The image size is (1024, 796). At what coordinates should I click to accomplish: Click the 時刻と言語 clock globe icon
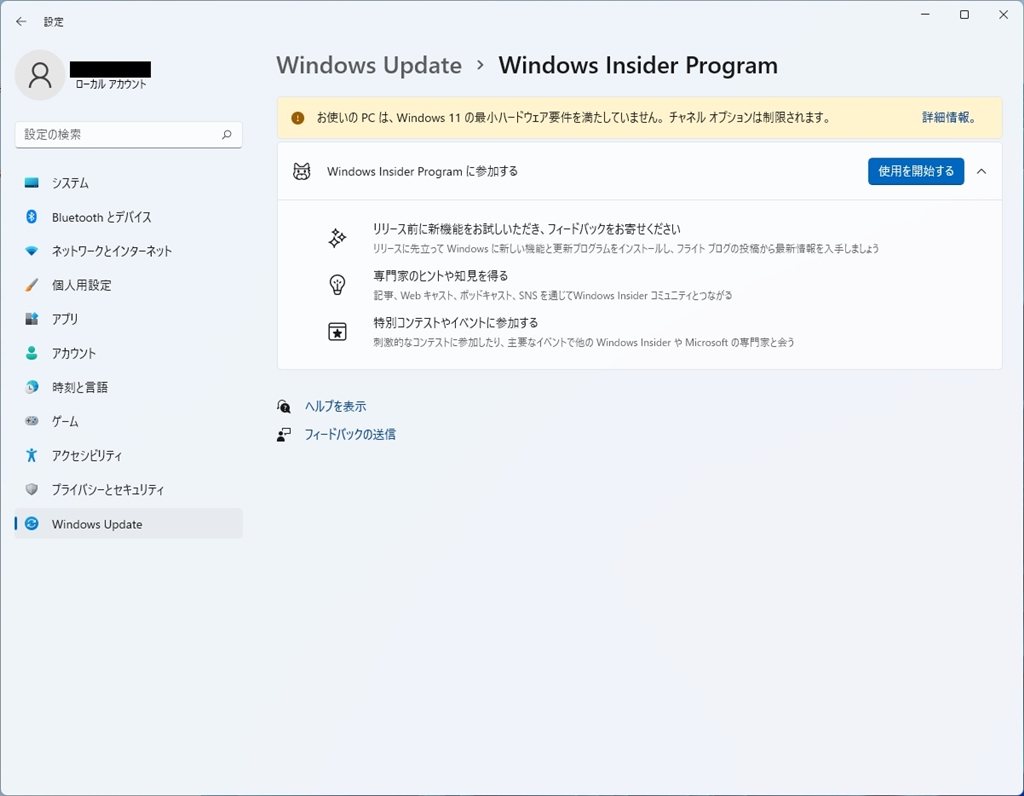point(31,387)
